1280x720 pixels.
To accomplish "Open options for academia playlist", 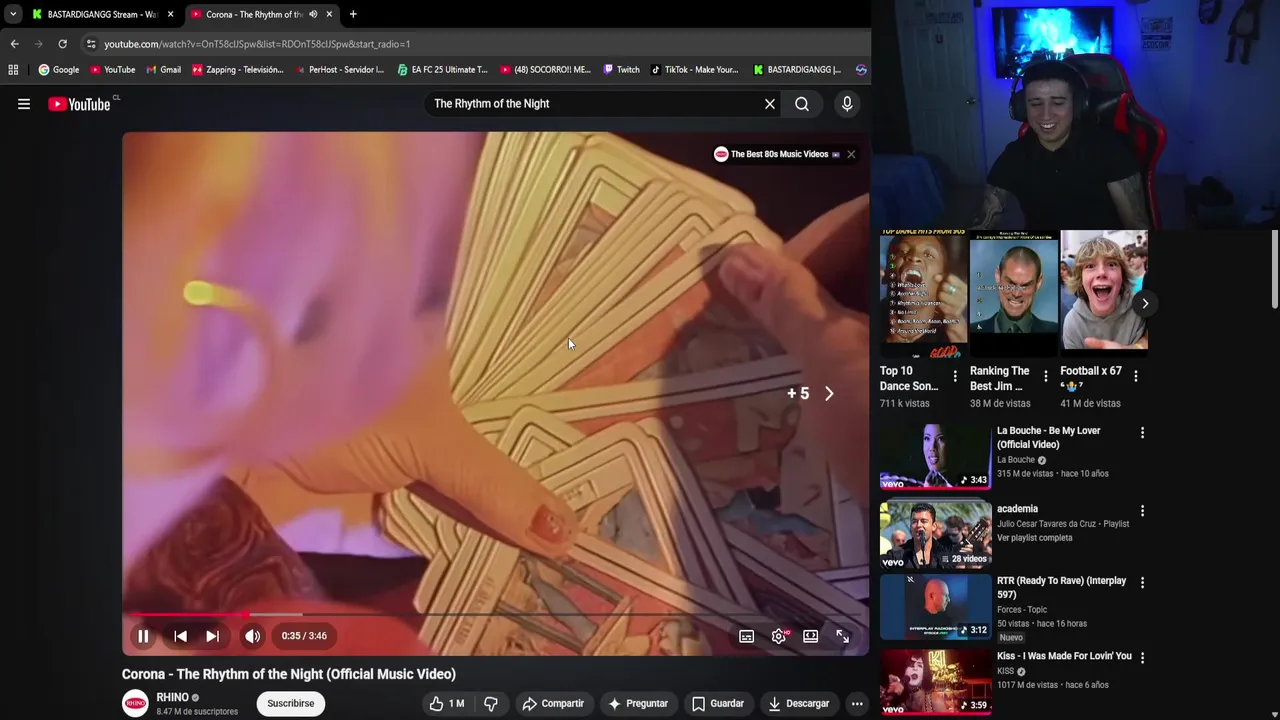I will tap(1142, 511).
